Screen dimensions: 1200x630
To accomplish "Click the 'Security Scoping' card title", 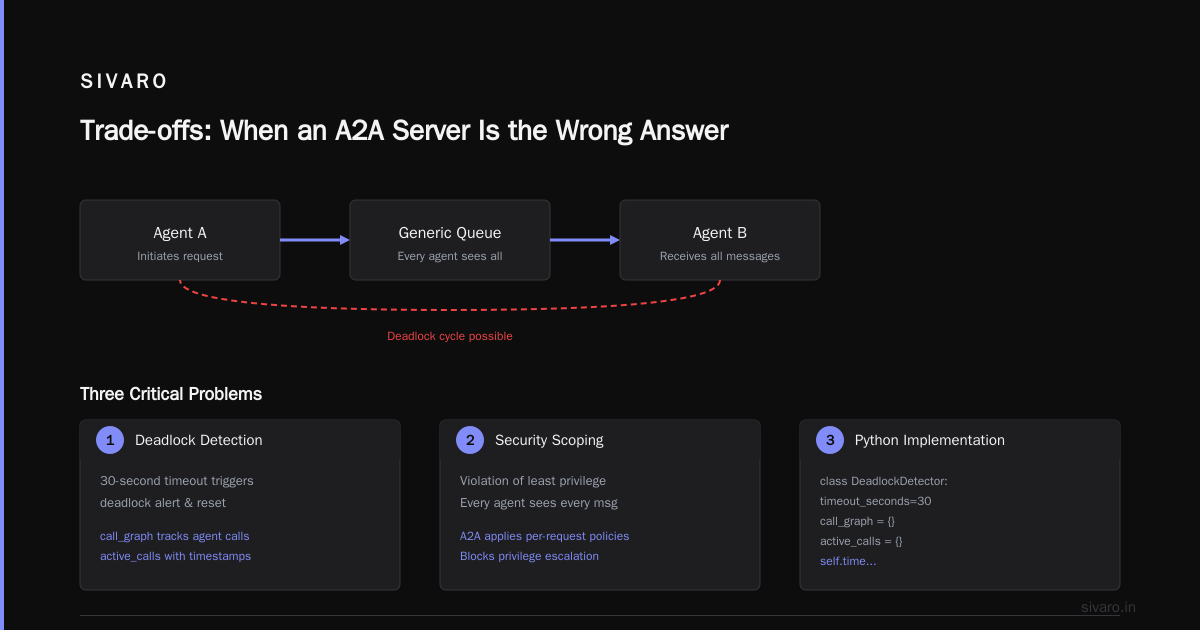I will (x=549, y=440).
